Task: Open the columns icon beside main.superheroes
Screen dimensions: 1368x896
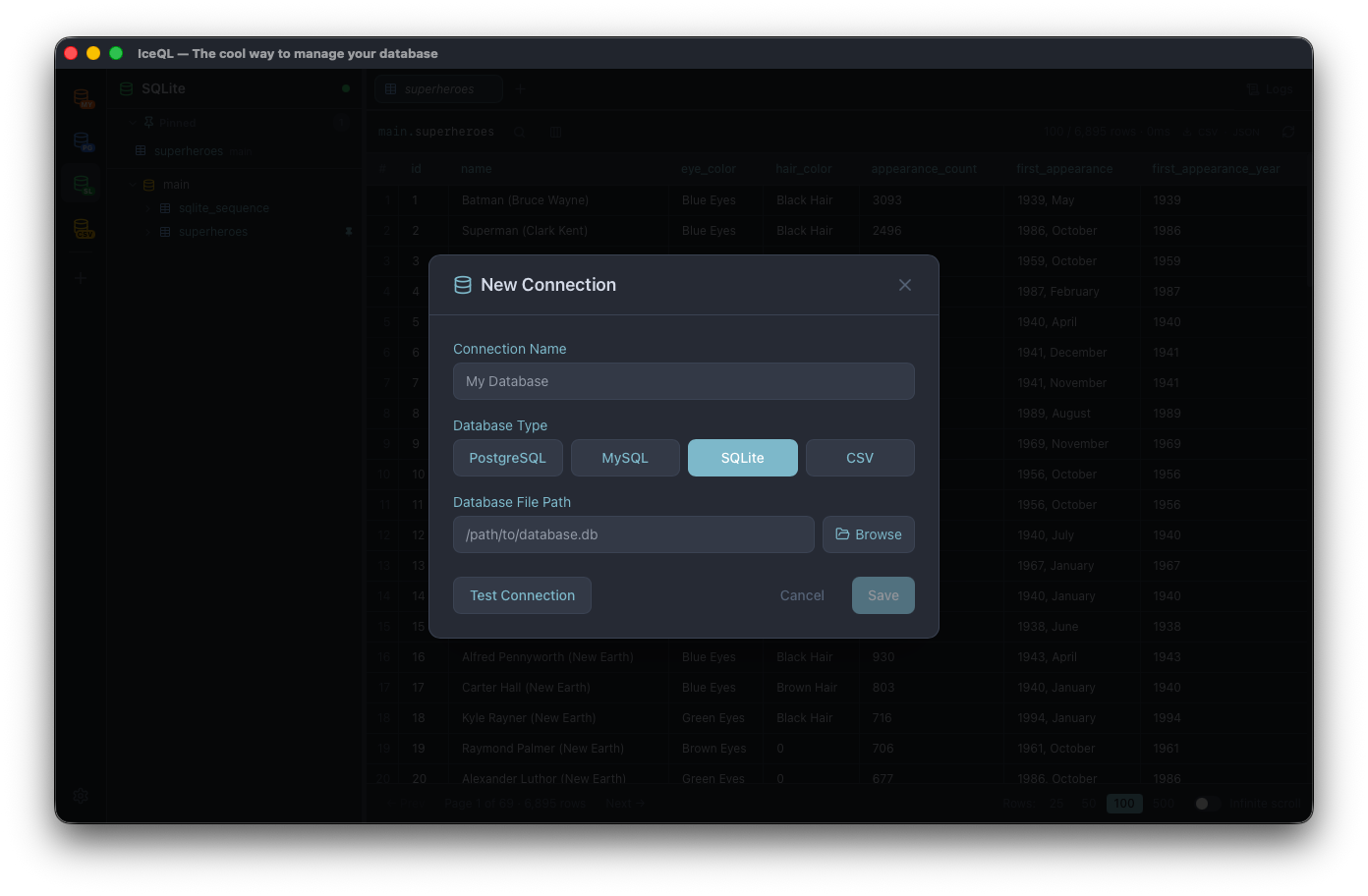Action: [x=555, y=132]
